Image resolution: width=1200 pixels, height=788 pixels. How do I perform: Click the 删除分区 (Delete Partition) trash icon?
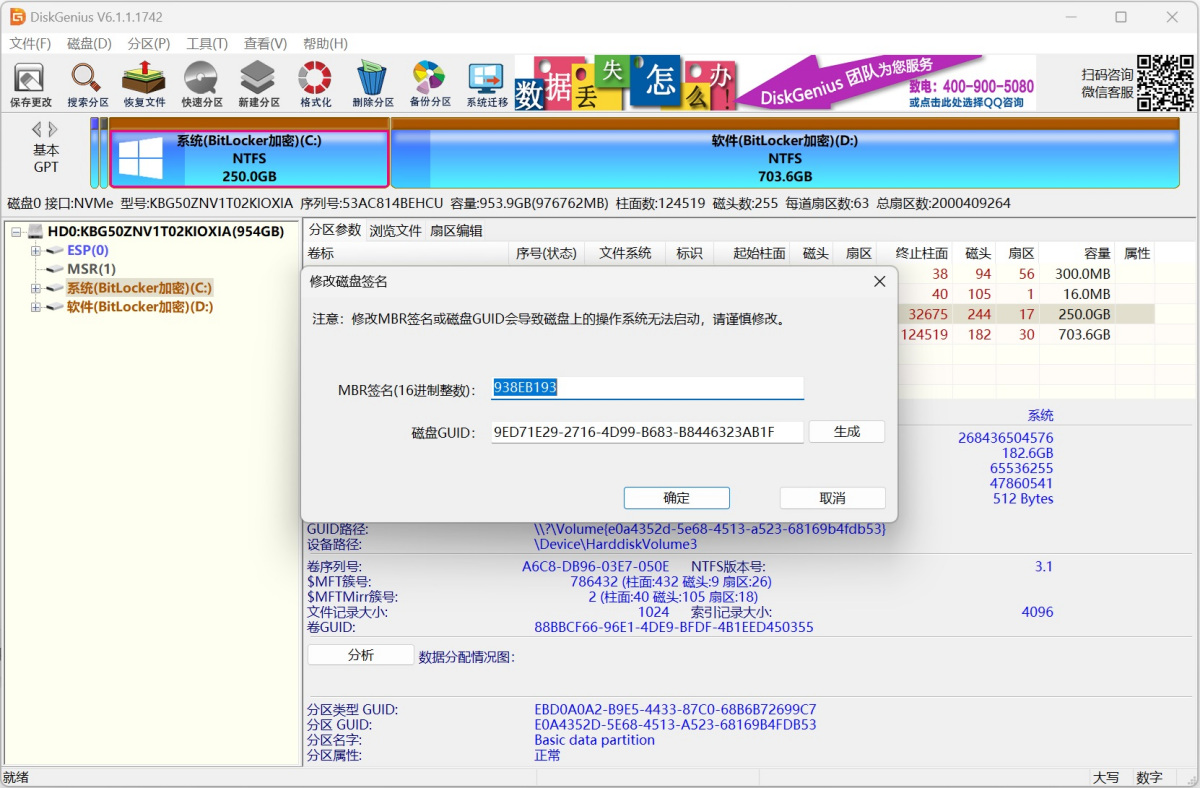(372, 84)
